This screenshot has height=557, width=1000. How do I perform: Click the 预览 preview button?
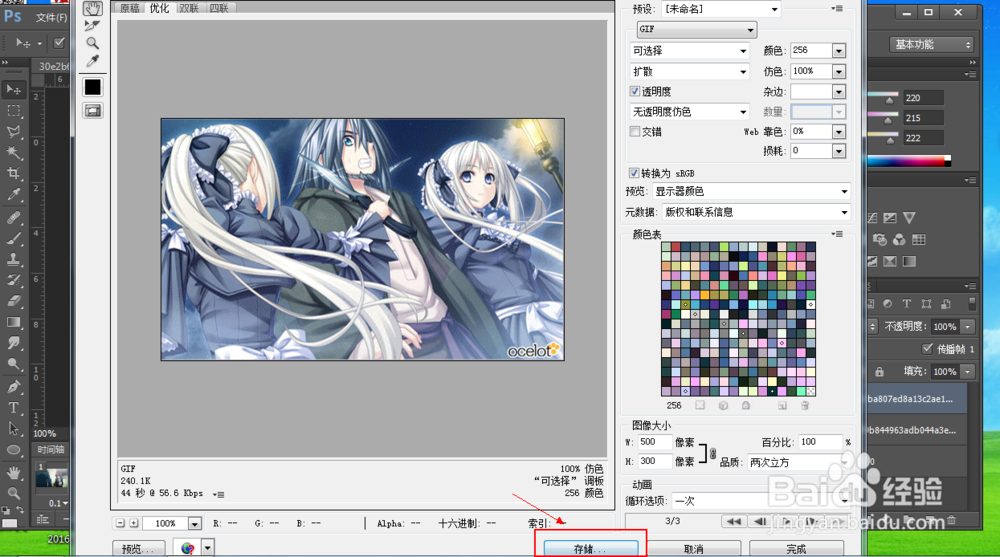pyautogui.click(x=138, y=549)
